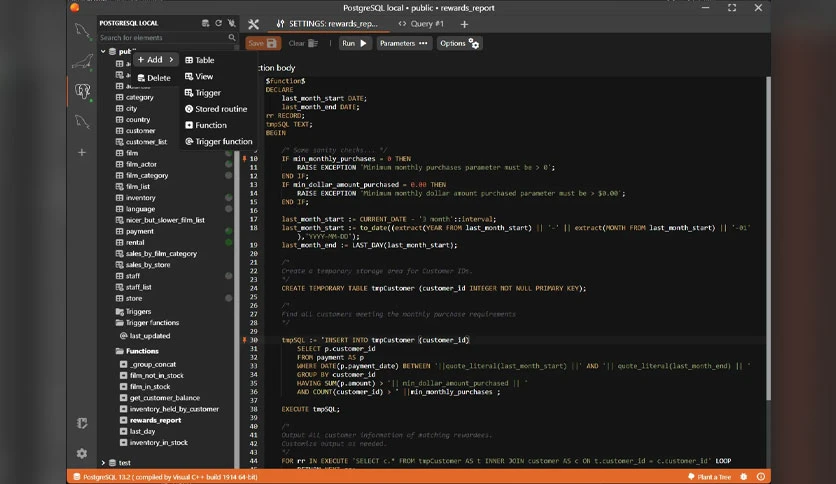Screen dimensions: 836x484
Task: Click the PostgreSQL 13.2 version text
Action: point(171,477)
